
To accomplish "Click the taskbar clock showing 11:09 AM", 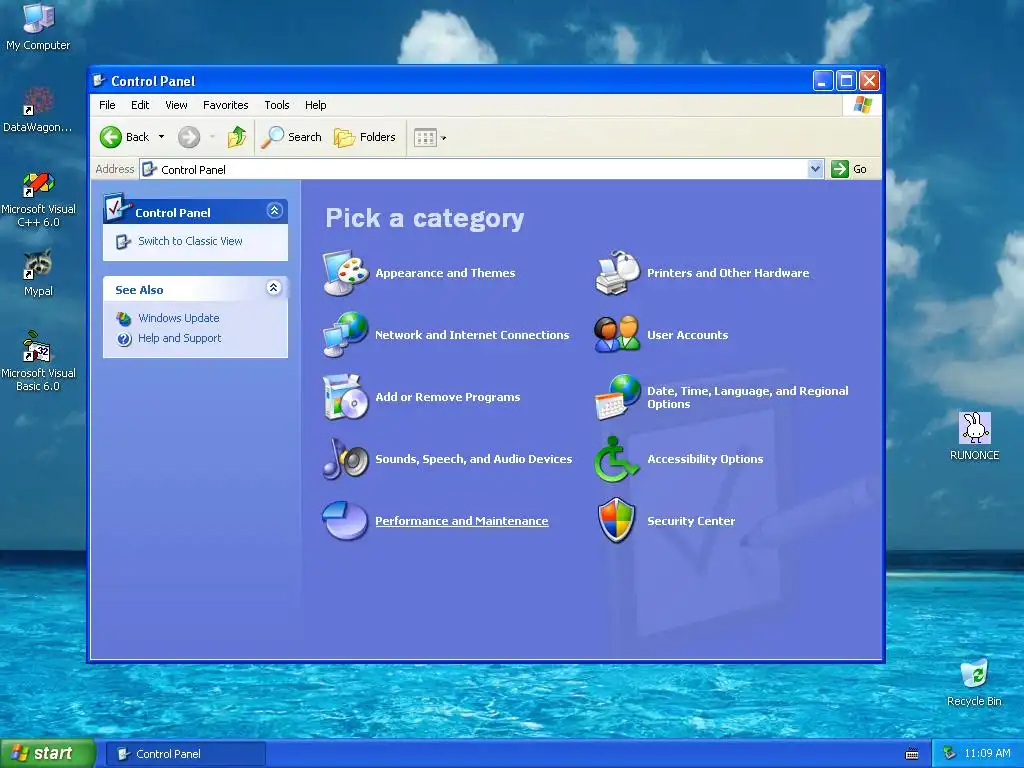I will click(x=987, y=754).
